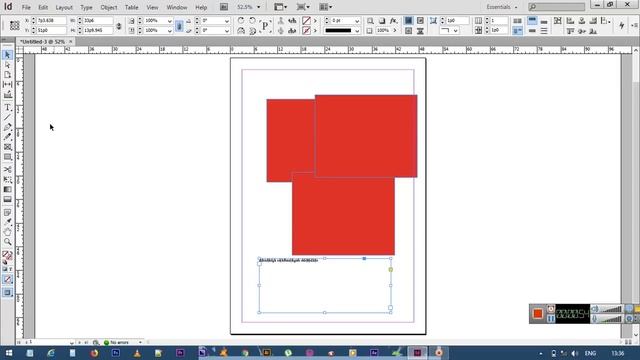Toggle Align Top vertical justification
This screenshot has width=640, height=360.
pyautogui.click(x=532, y=20)
